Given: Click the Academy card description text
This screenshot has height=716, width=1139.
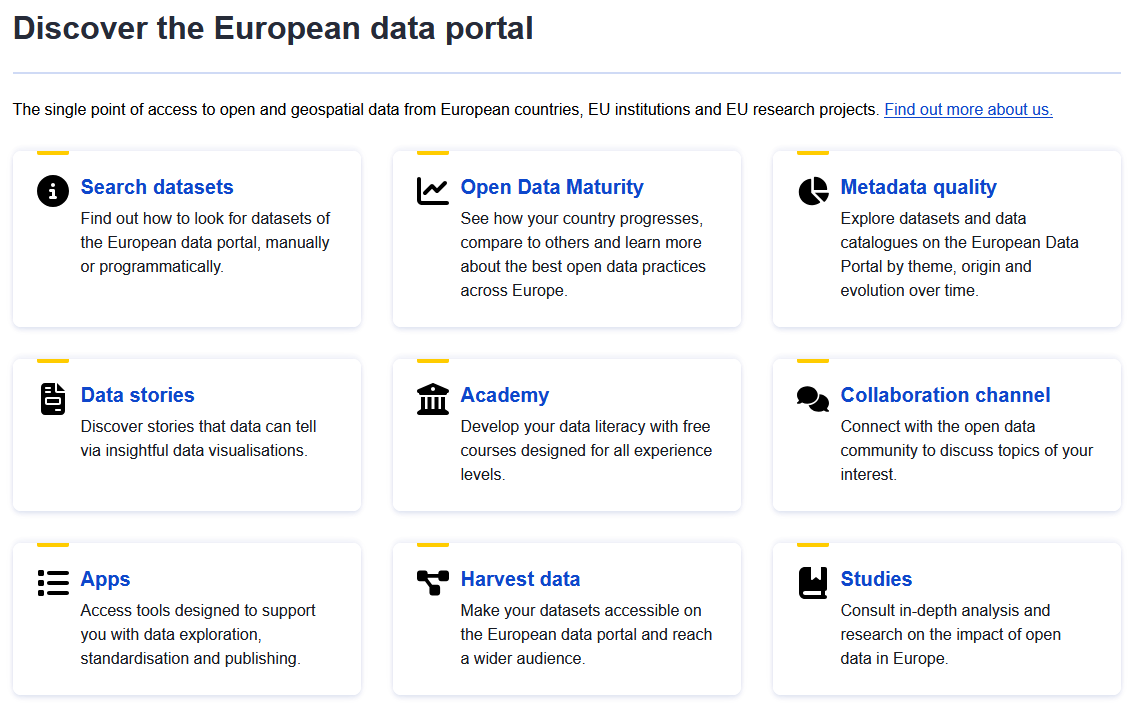Looking at the screenshot, I should click(586, 450).
